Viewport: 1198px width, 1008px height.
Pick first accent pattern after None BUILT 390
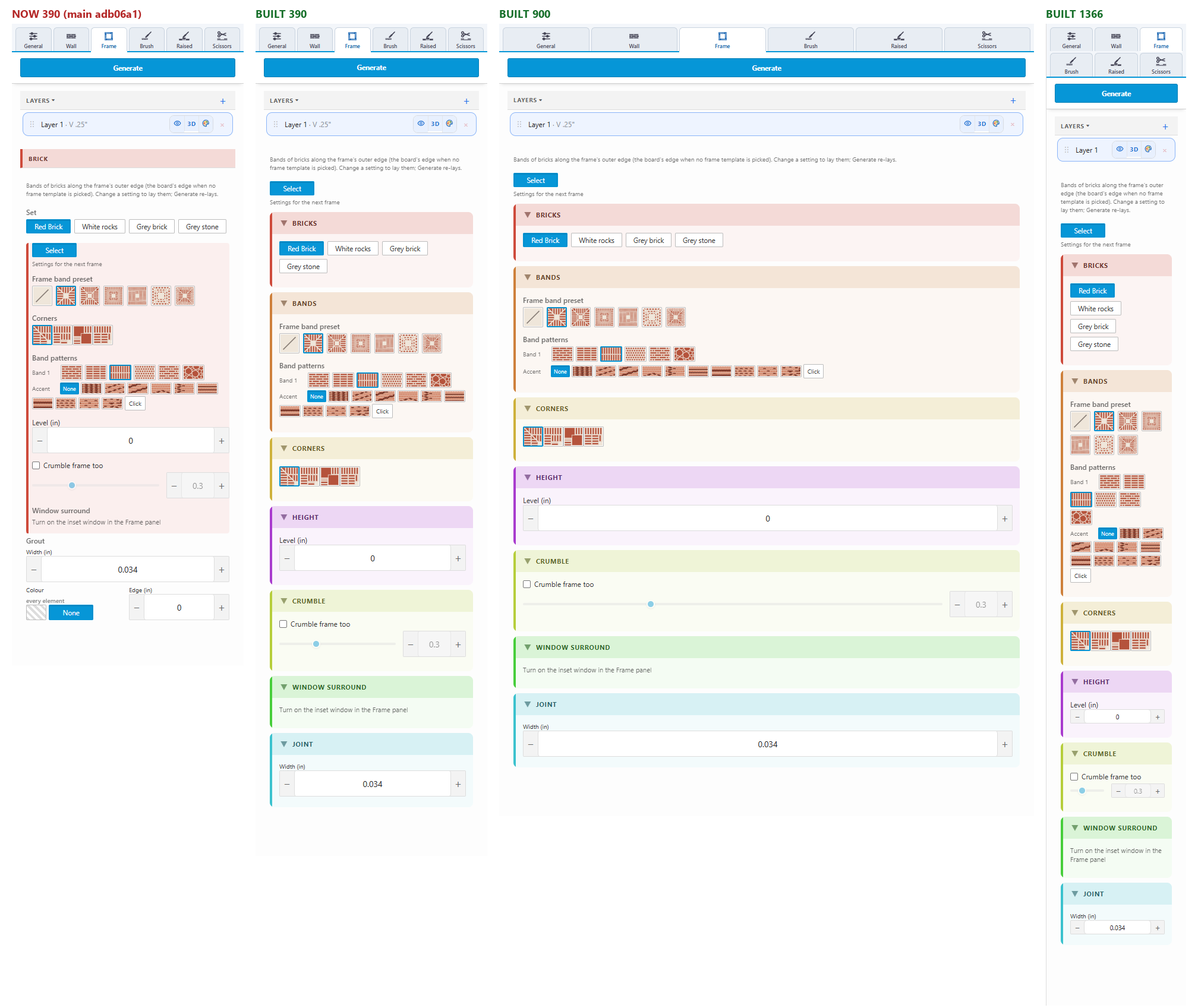pyautogui.click(x=339, y=396)
